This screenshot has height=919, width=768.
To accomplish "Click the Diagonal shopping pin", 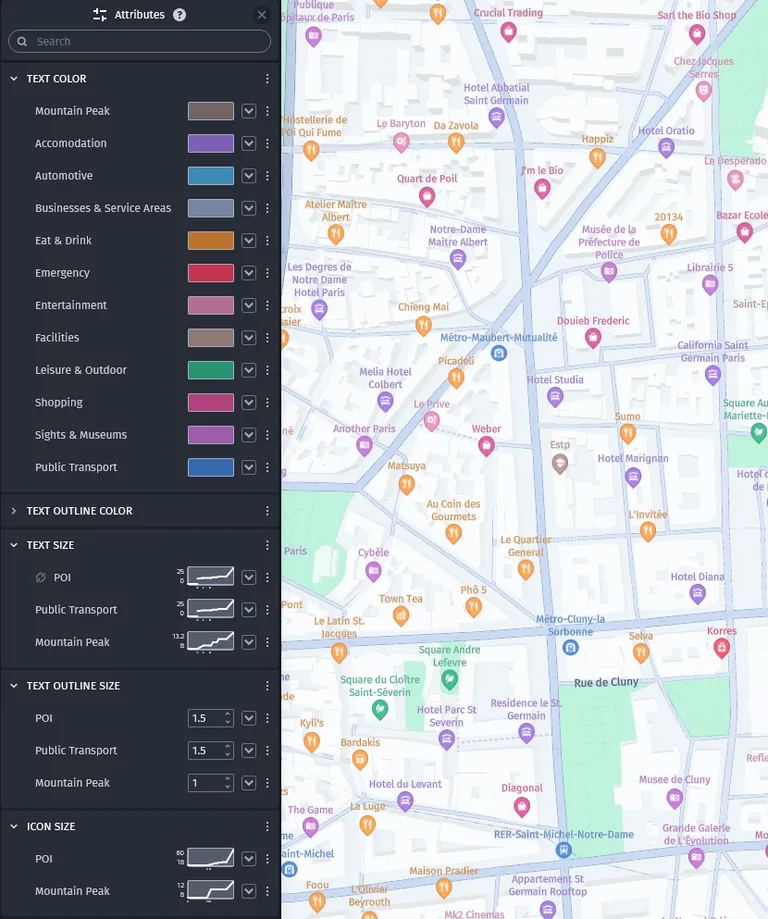I will tap(522, 807).
